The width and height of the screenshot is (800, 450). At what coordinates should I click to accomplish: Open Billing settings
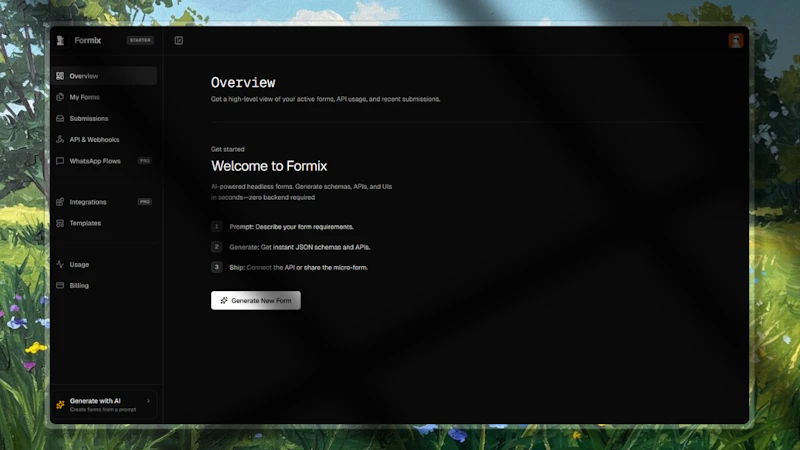pos(104,285)
